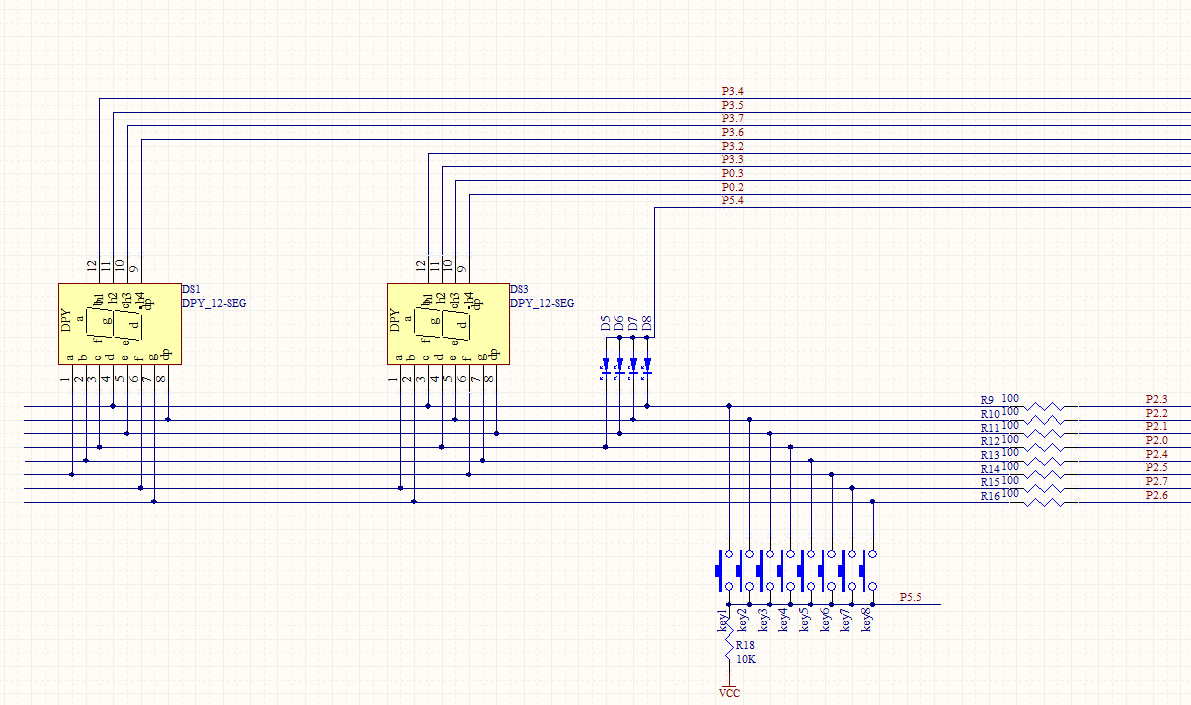This screenshot has width=1191, height=705.
Task: Click the P3.7 net label
Action: pyautogui.click(x=732, y=119)
